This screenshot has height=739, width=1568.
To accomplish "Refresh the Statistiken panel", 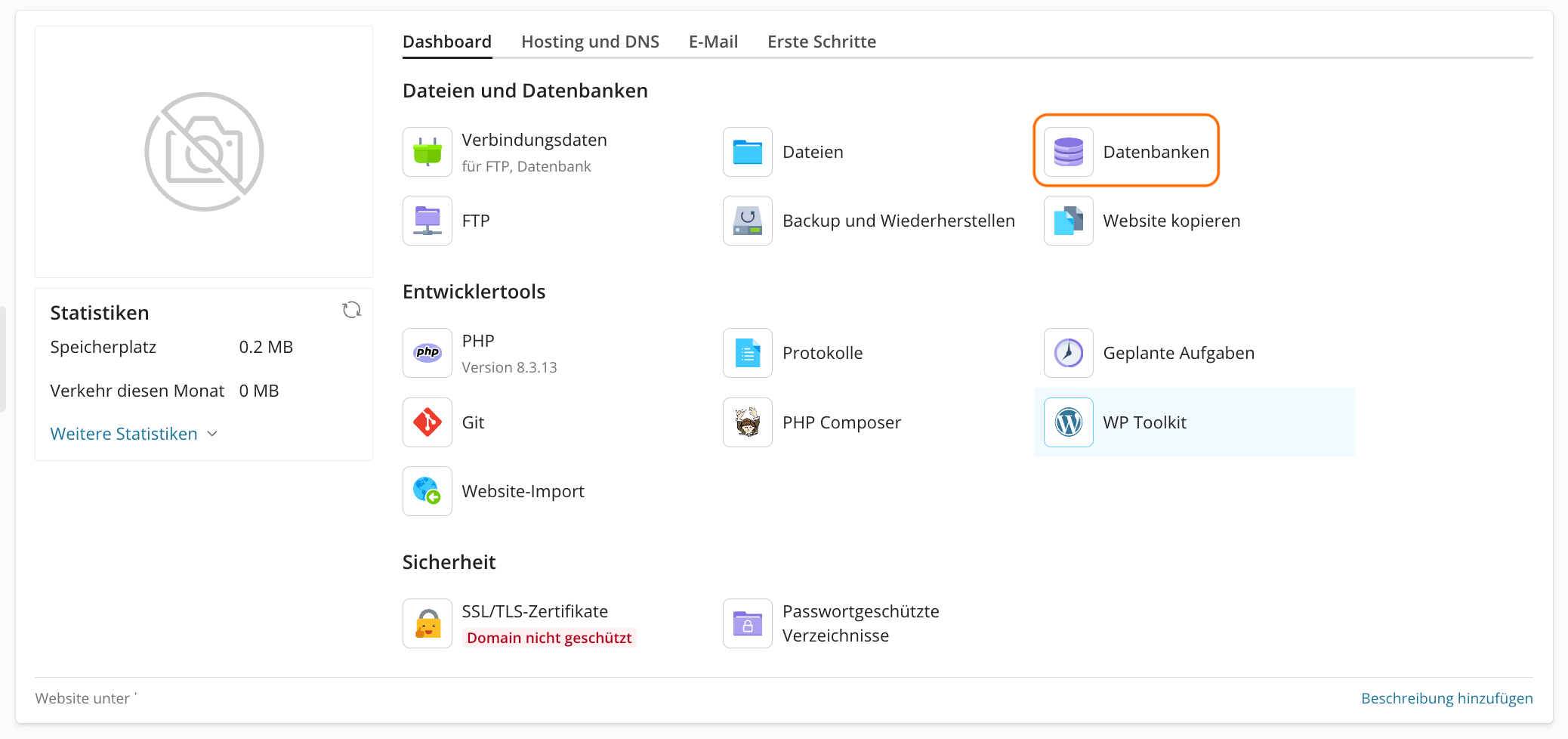I will click(x=351, y=310).
